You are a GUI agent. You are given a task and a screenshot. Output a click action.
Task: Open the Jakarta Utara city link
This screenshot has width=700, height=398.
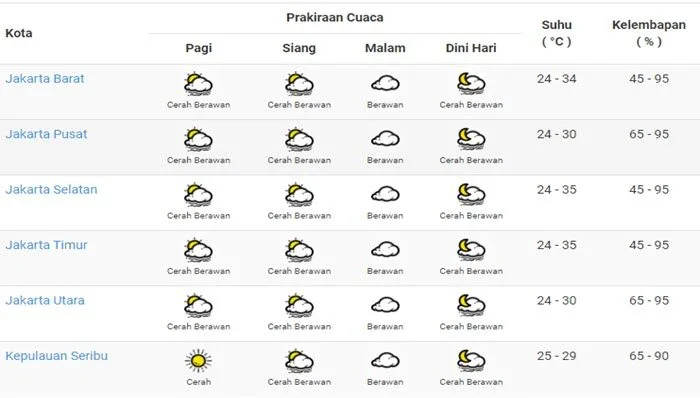click(45, 300)
